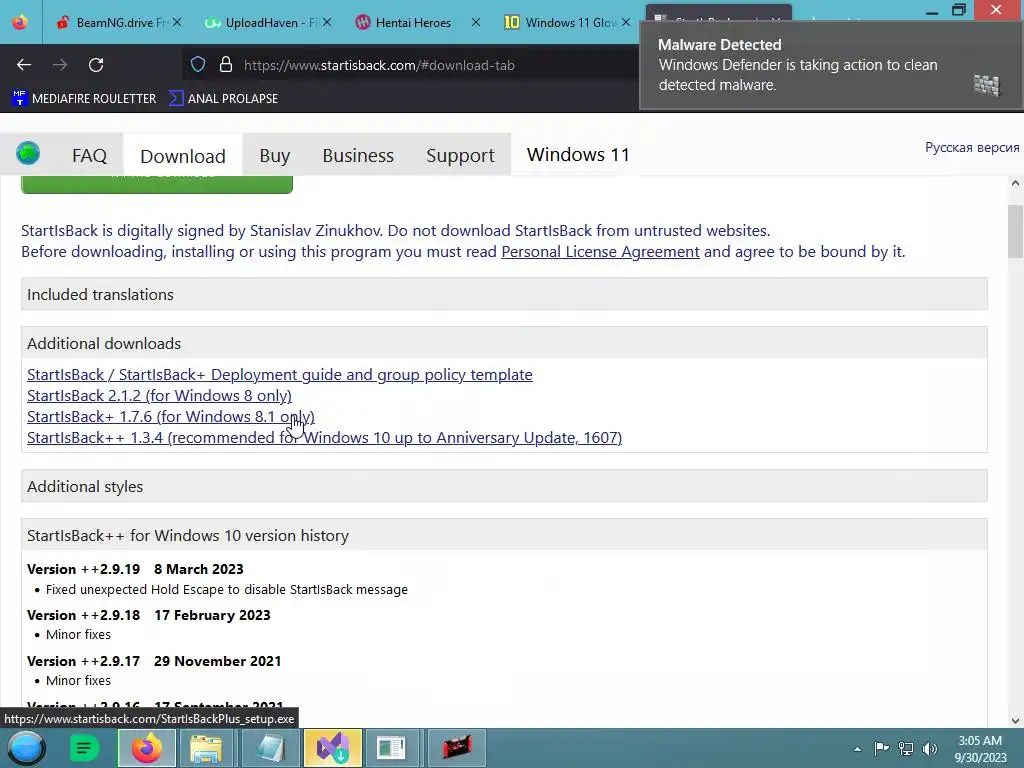Screen dimensions: 1024x768
Task: Close the Windows 11 Glow tab
Action: (x=626, y=22)
